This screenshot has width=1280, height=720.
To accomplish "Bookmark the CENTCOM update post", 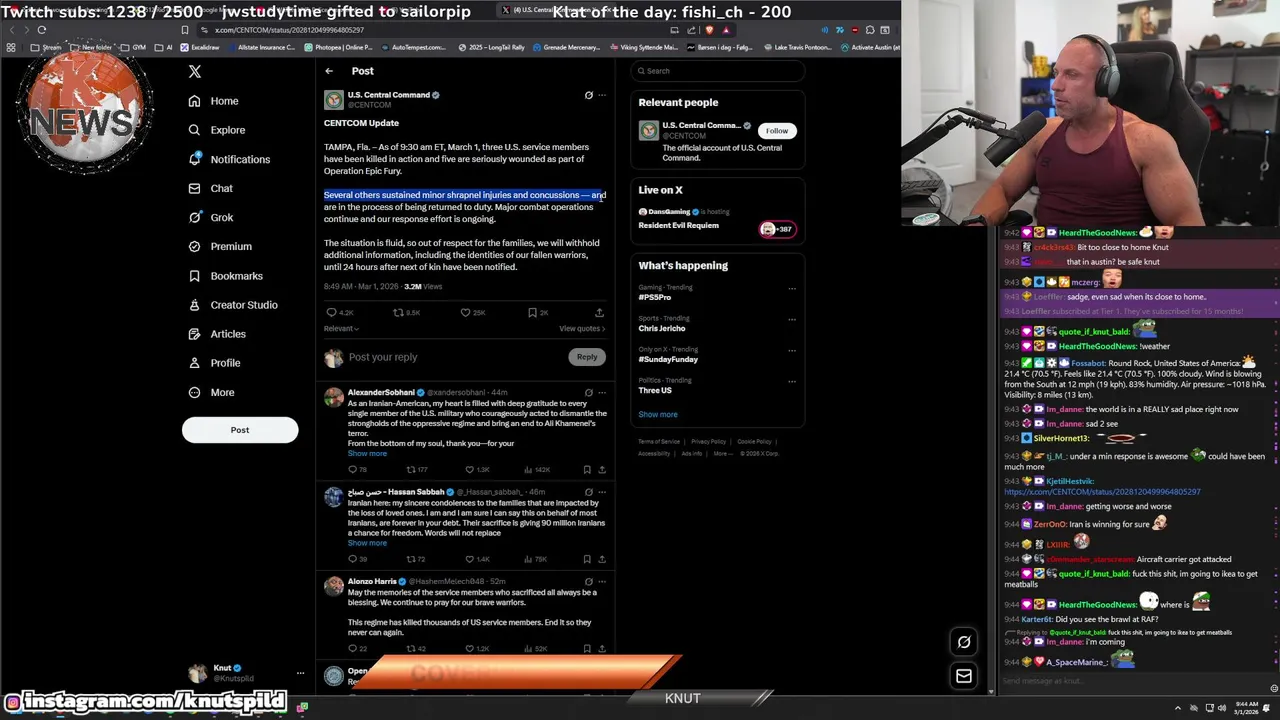I will click(x=532, y=313).
